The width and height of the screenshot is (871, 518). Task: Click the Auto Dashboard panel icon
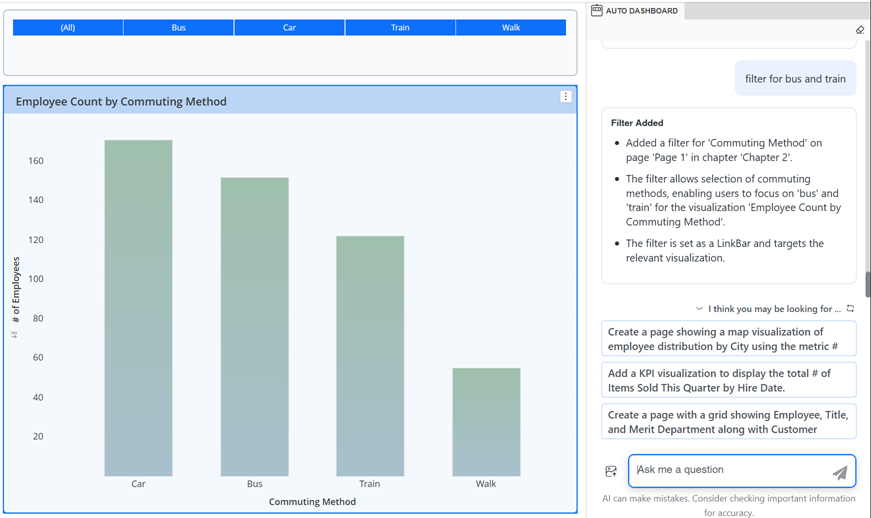597,10
